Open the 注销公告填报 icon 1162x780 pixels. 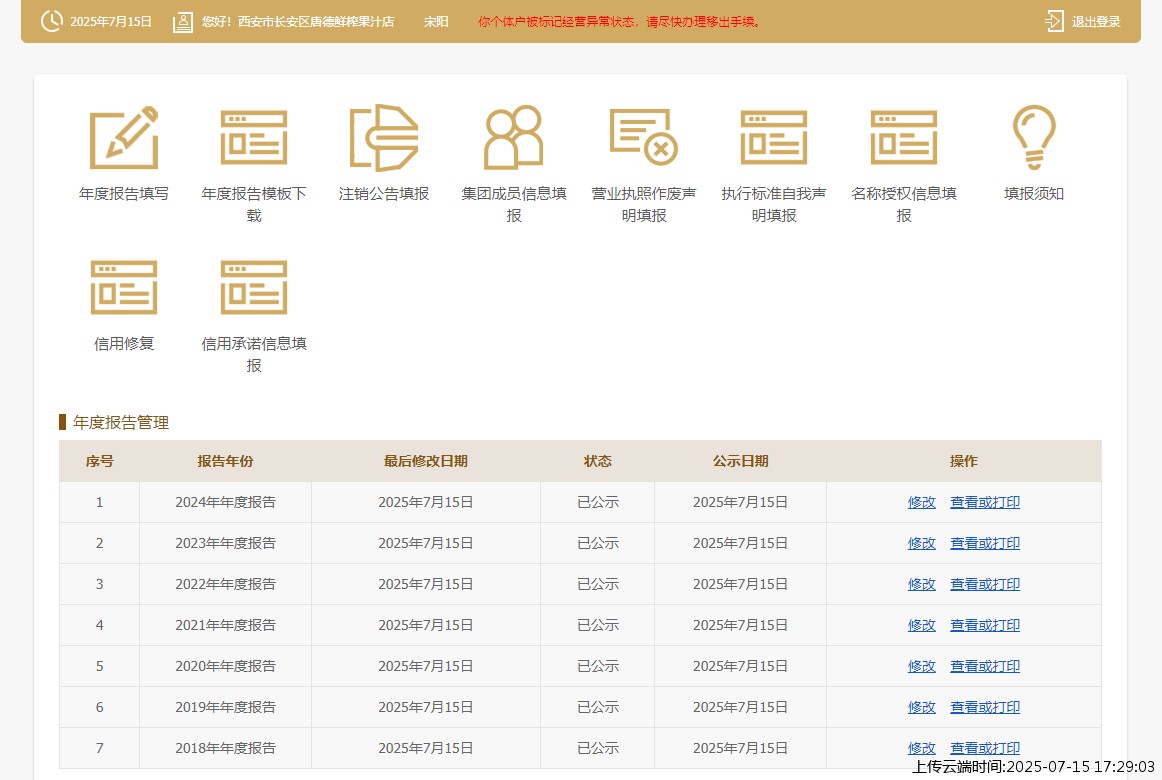click(x=384, y=138)
